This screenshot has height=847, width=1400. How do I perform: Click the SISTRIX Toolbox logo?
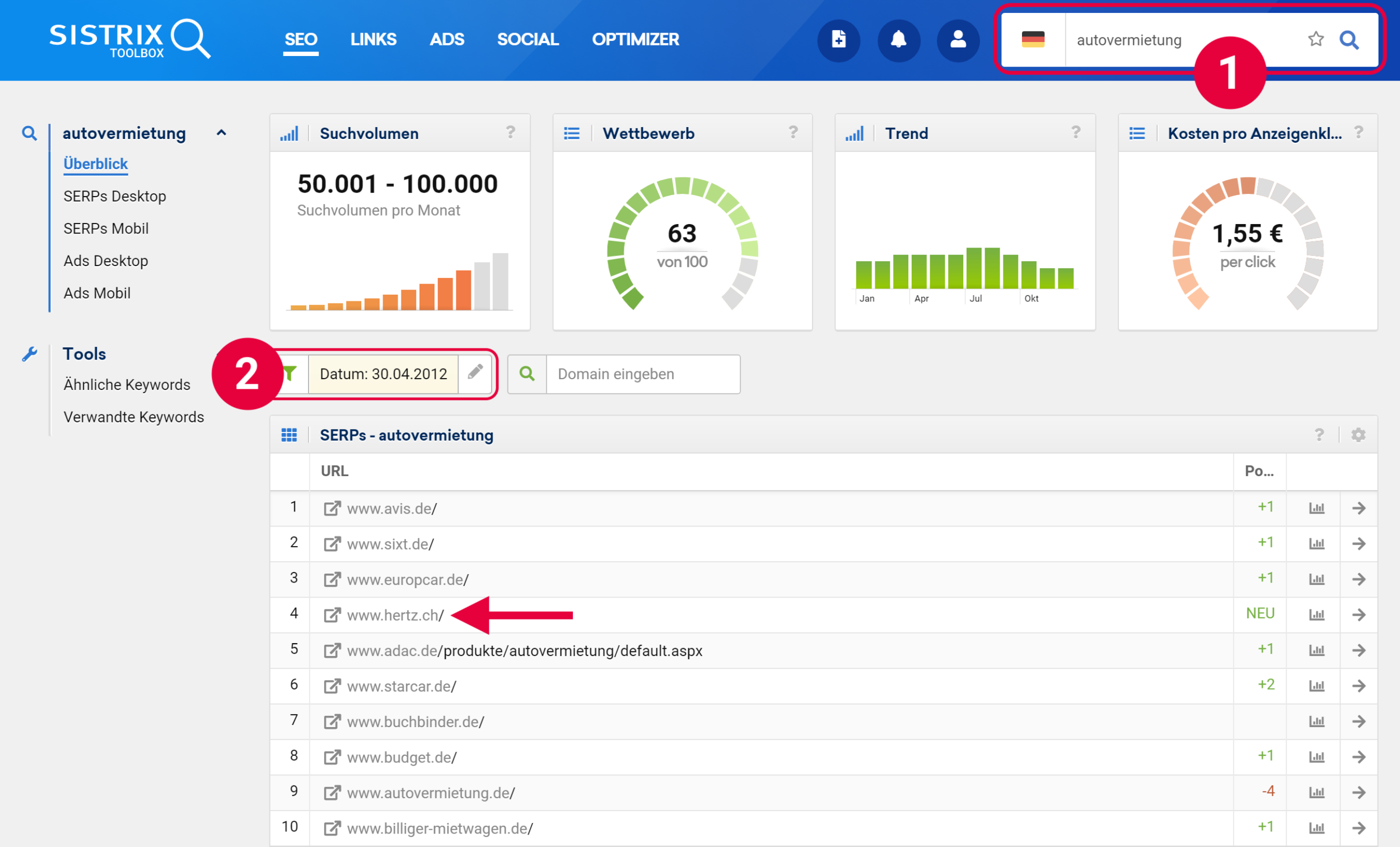[129, 39]
